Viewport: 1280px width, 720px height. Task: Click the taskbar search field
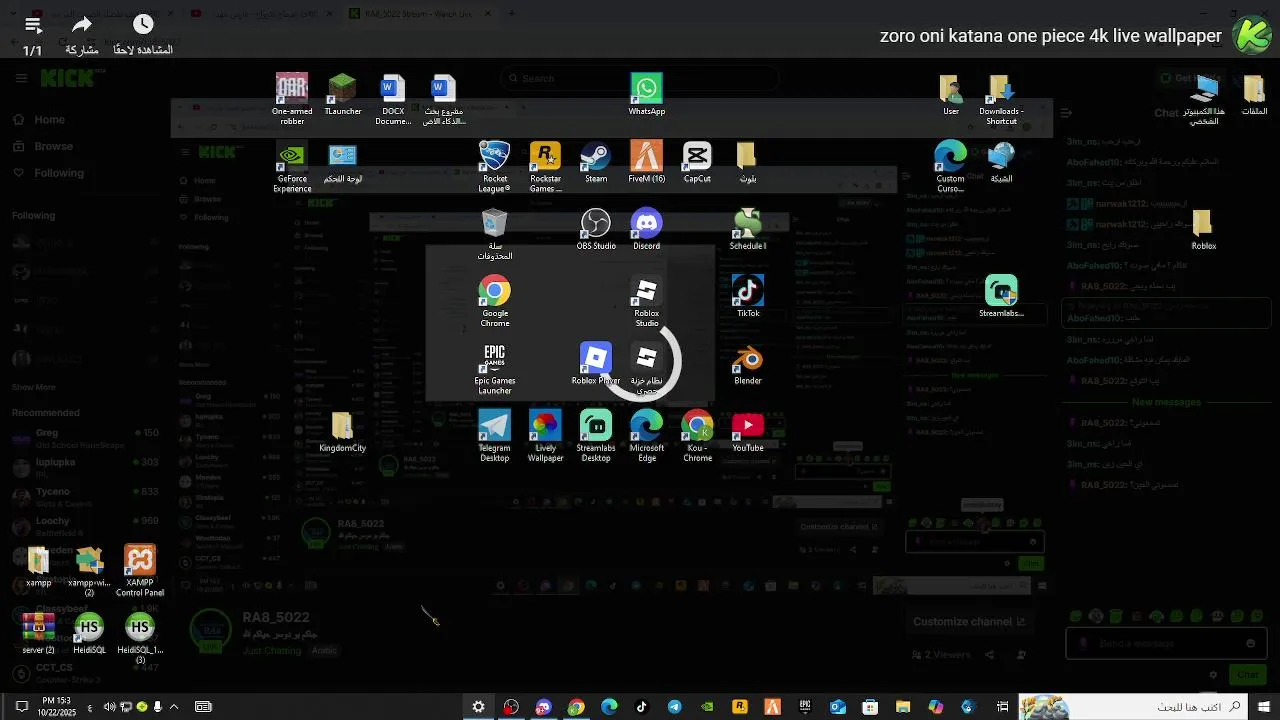coord(1132,707)
